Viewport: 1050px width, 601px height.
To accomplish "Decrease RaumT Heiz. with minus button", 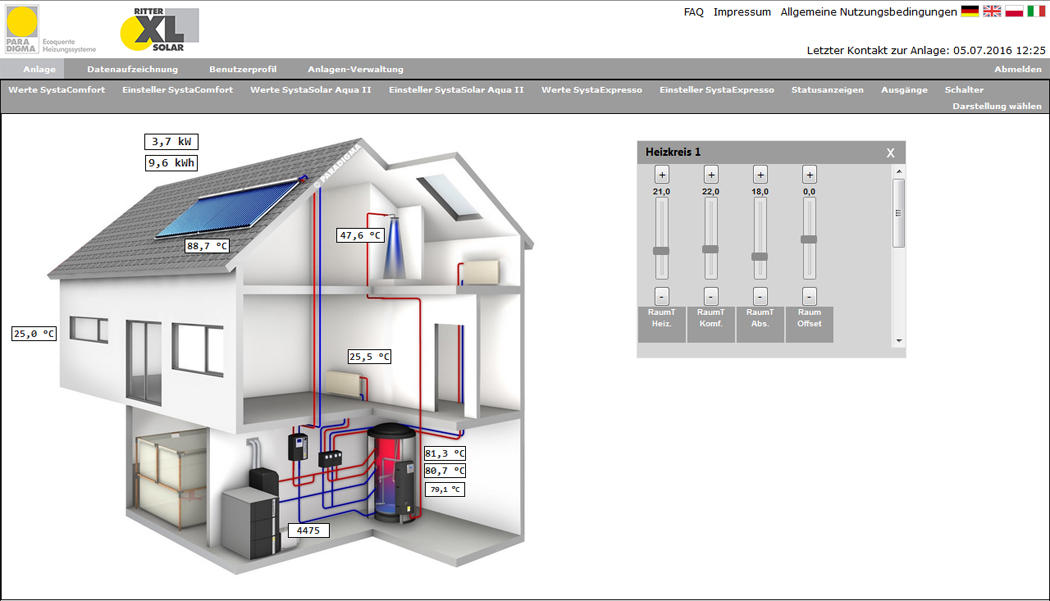I will coord(662,296).
